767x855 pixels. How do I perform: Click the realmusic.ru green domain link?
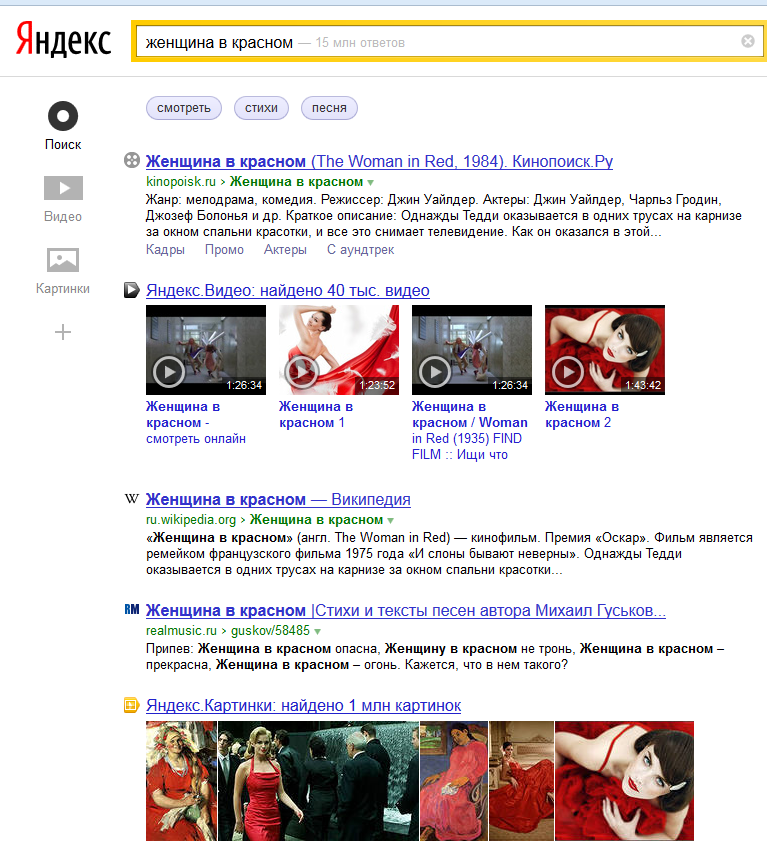coord(181,630)
